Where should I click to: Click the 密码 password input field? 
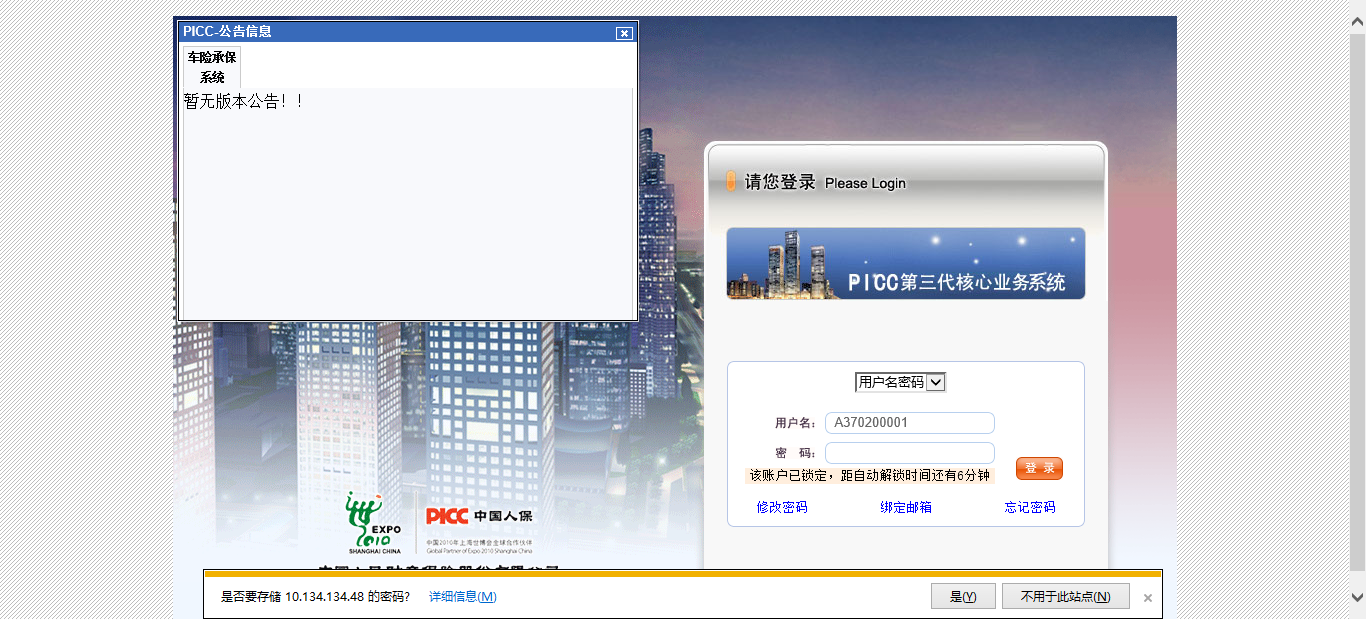click(x=910, y=453)
